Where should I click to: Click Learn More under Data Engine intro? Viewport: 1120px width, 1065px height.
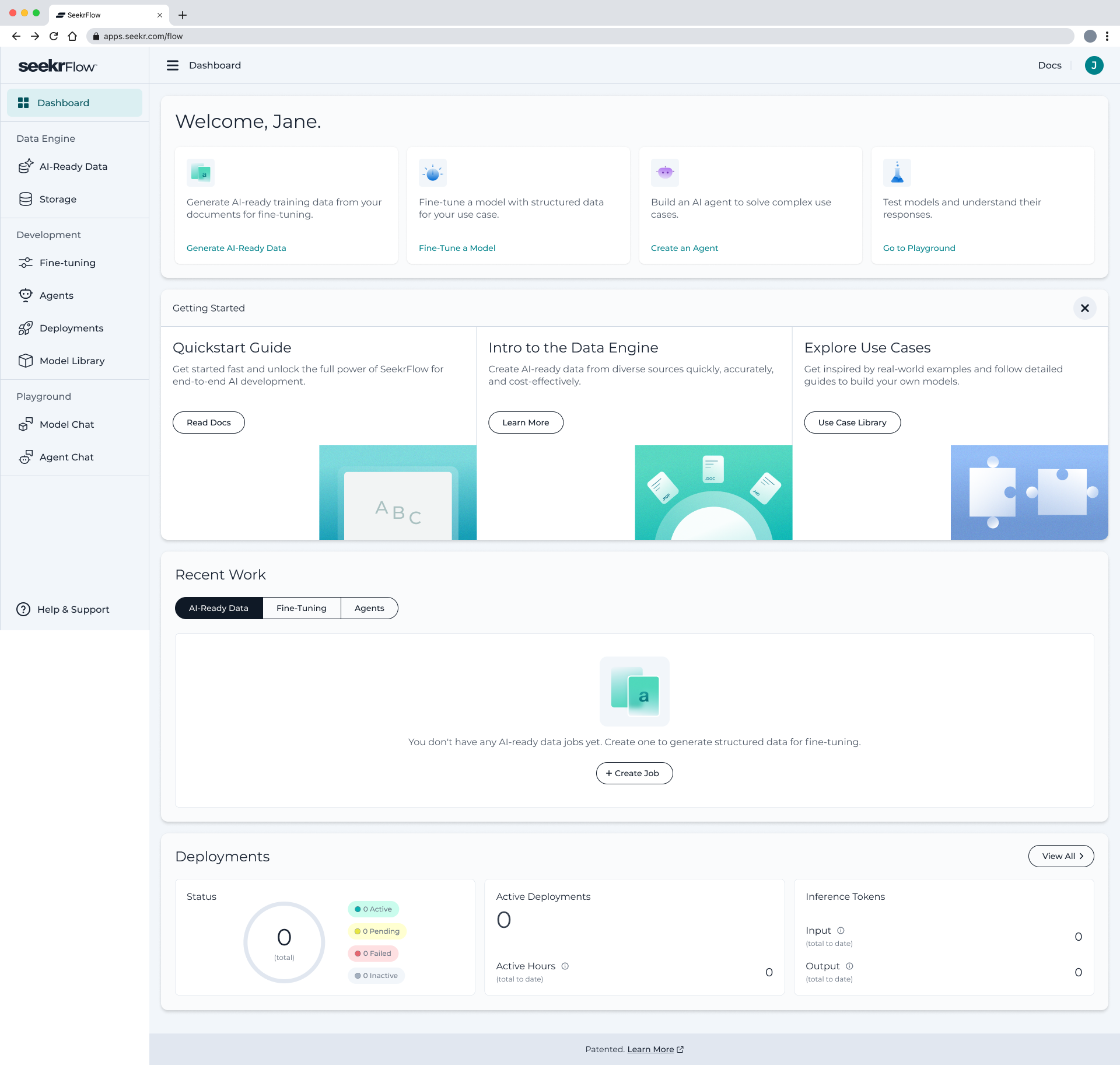click(526, 422)
